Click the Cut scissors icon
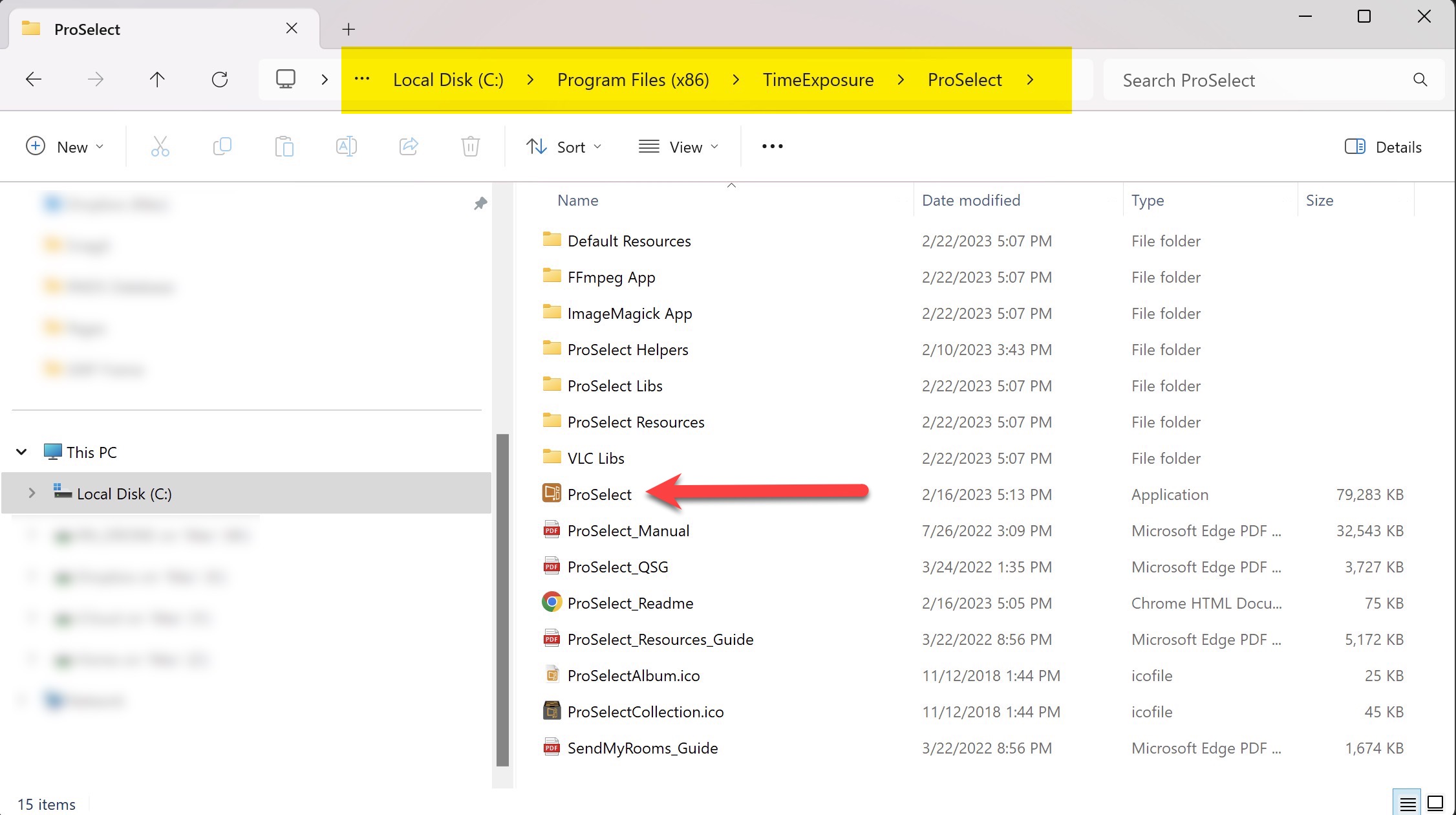Image resolution: width=1456 pixels, height=815 pixels. point(160,147)
